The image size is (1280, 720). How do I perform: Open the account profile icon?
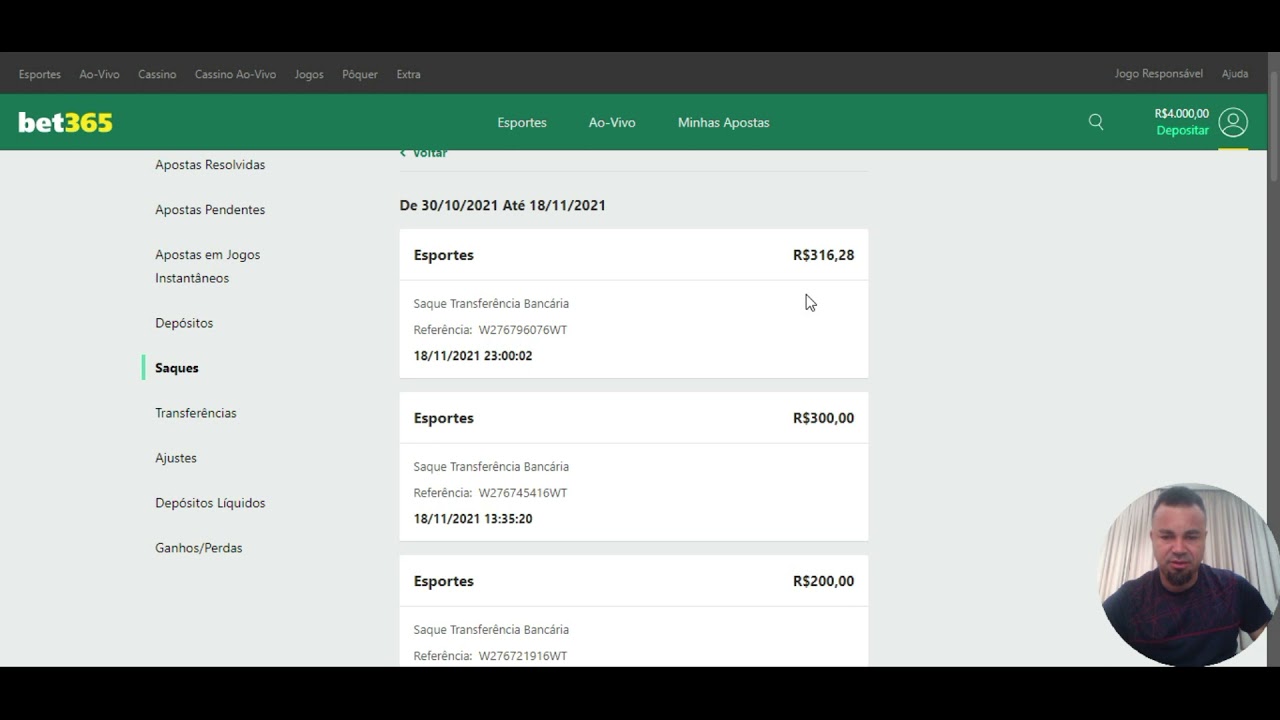[1233, 122]
